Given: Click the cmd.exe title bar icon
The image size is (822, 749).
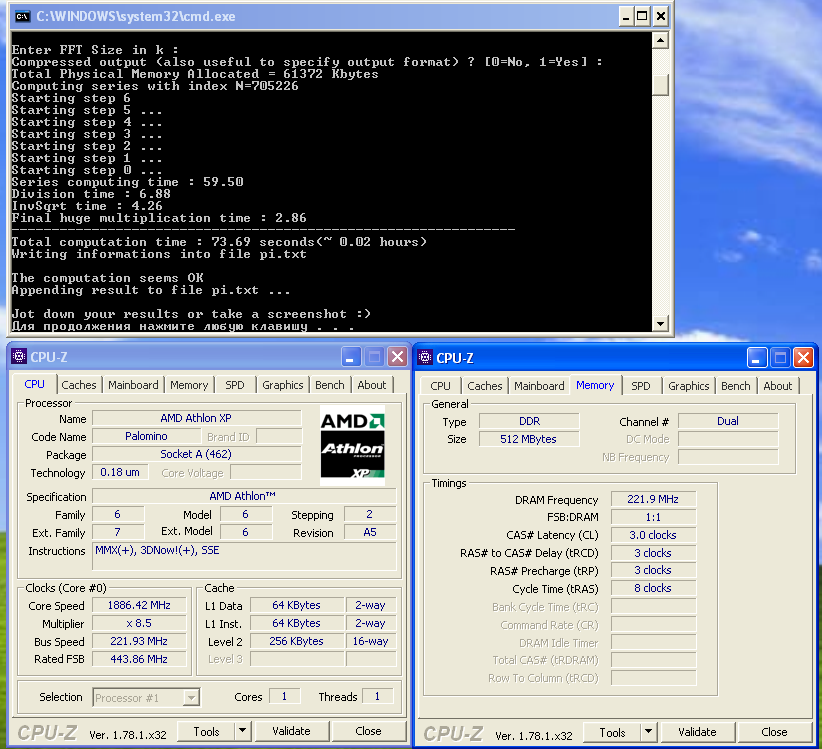Looking at the screenshot, I should pyautogui.click(x=22, y=16).
